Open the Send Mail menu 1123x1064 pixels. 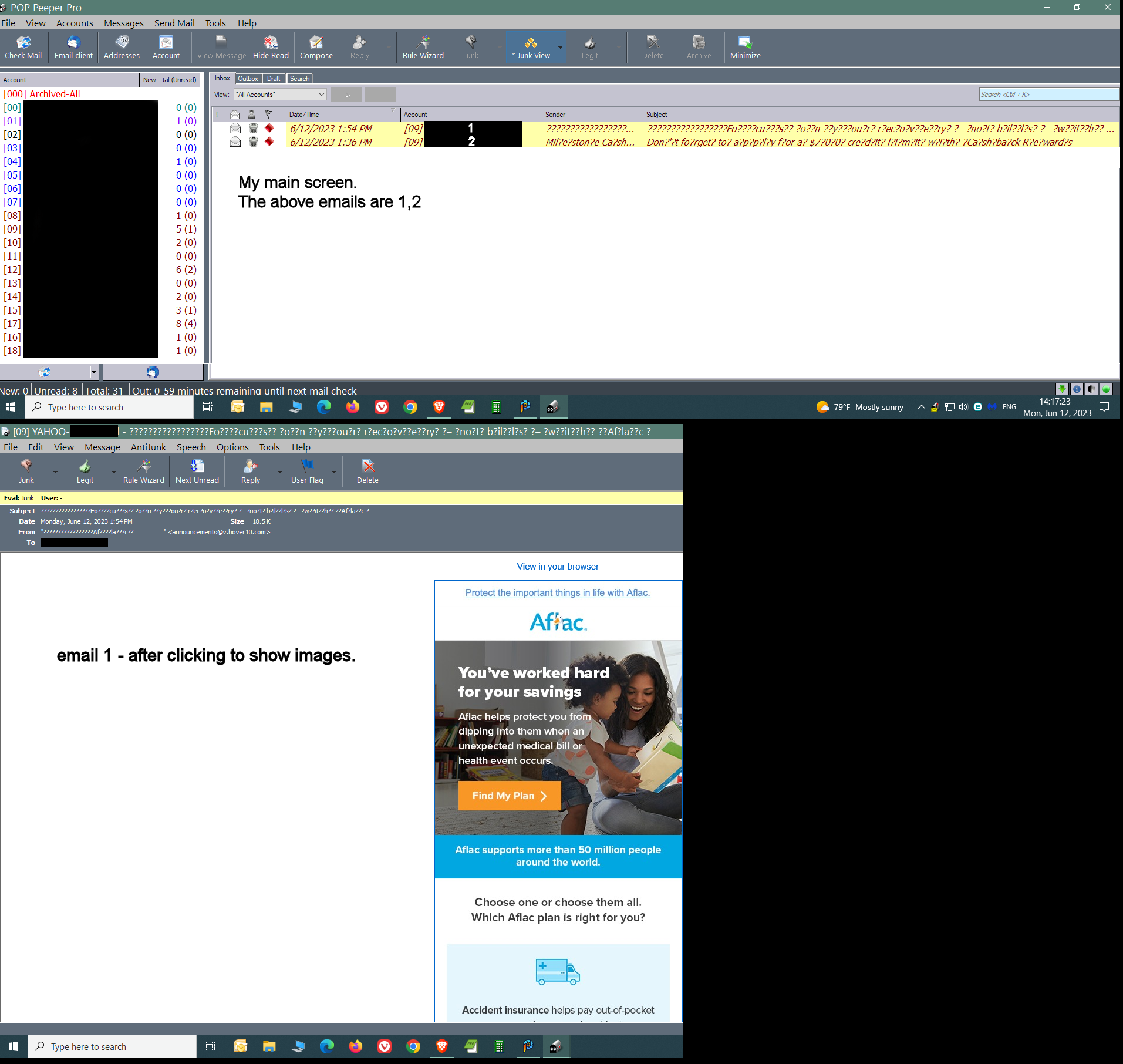(x=174, y=23)
